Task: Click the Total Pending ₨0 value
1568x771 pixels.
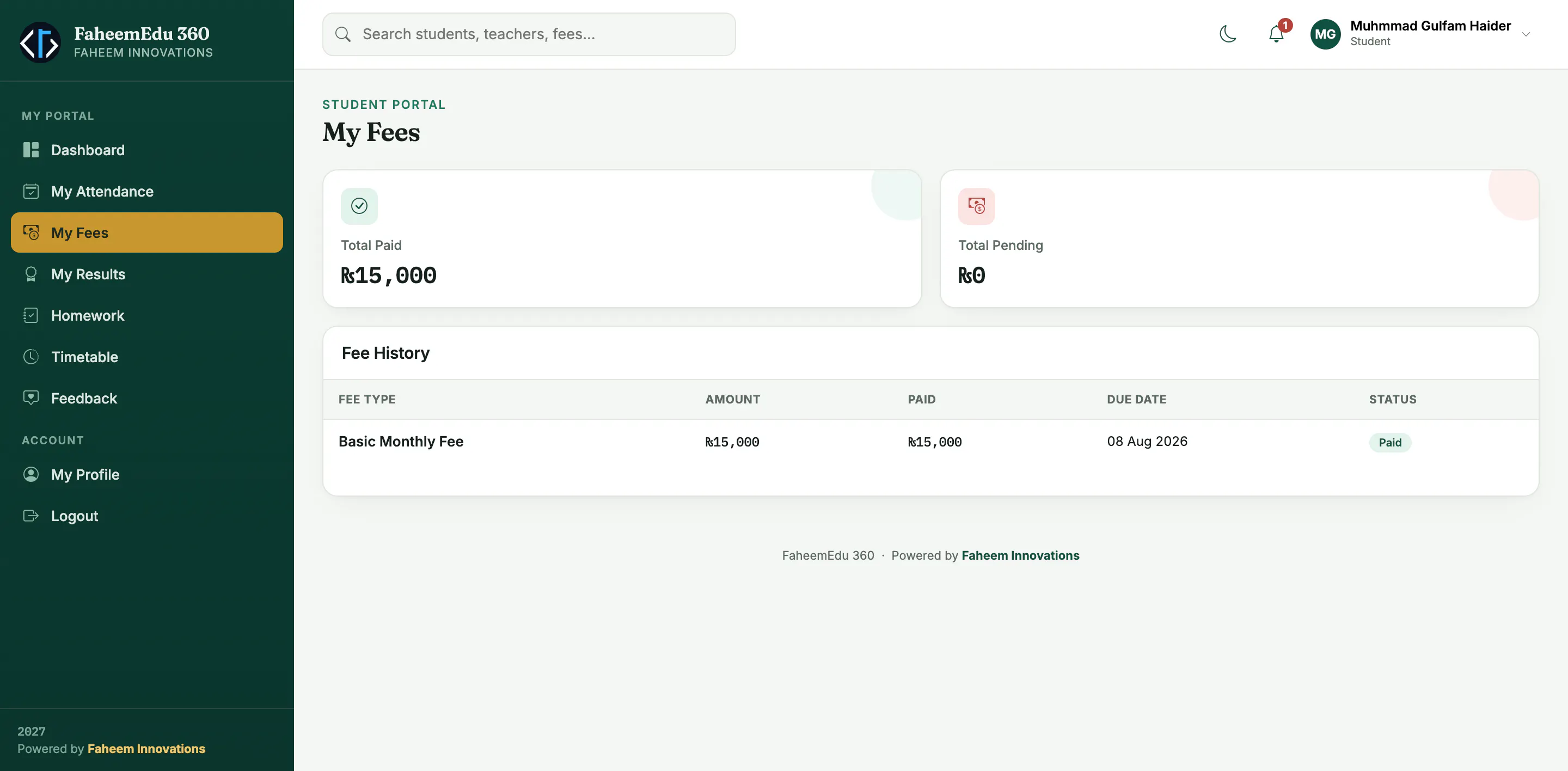Action: (x=971, y=276)
